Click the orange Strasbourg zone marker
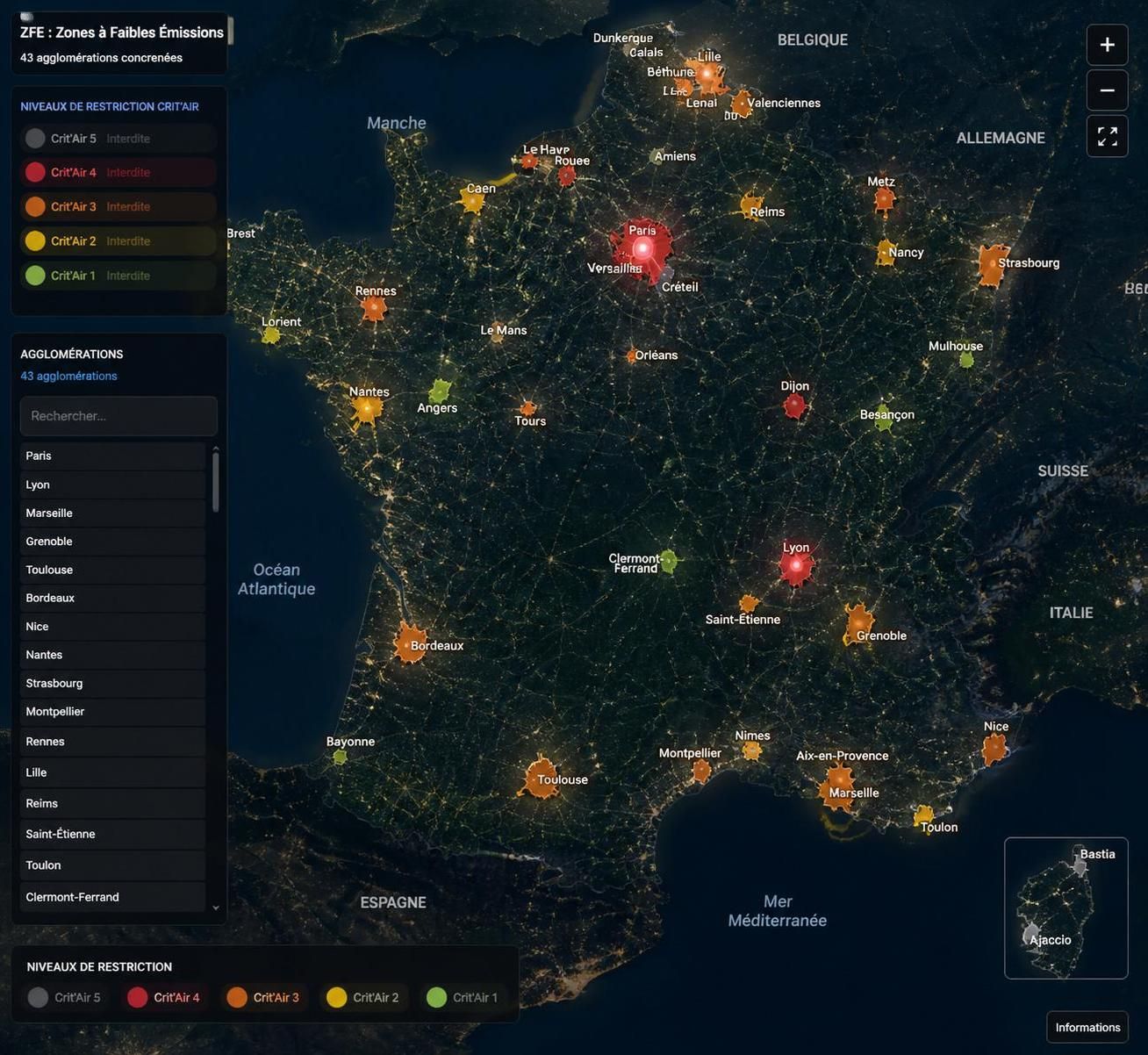 [x=993, y=264]
